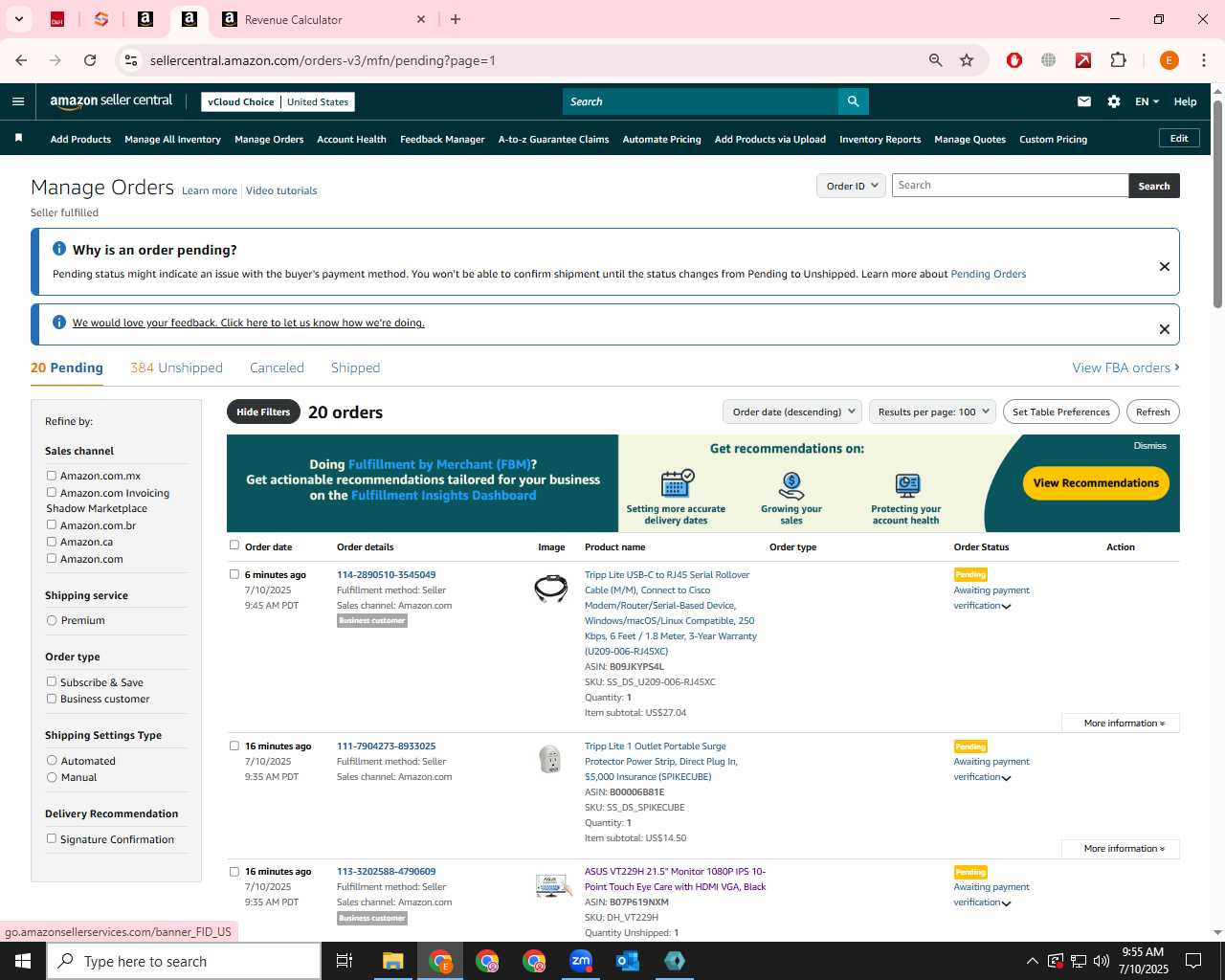1225x980 pixels.
Task: Check the Amazon.ca sales channel
Action: [52, 542]
